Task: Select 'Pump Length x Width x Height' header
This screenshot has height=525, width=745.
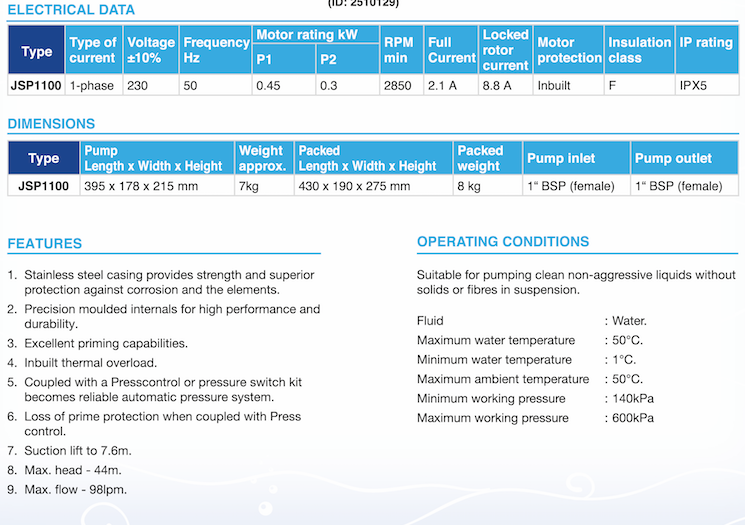Action: 157,158
